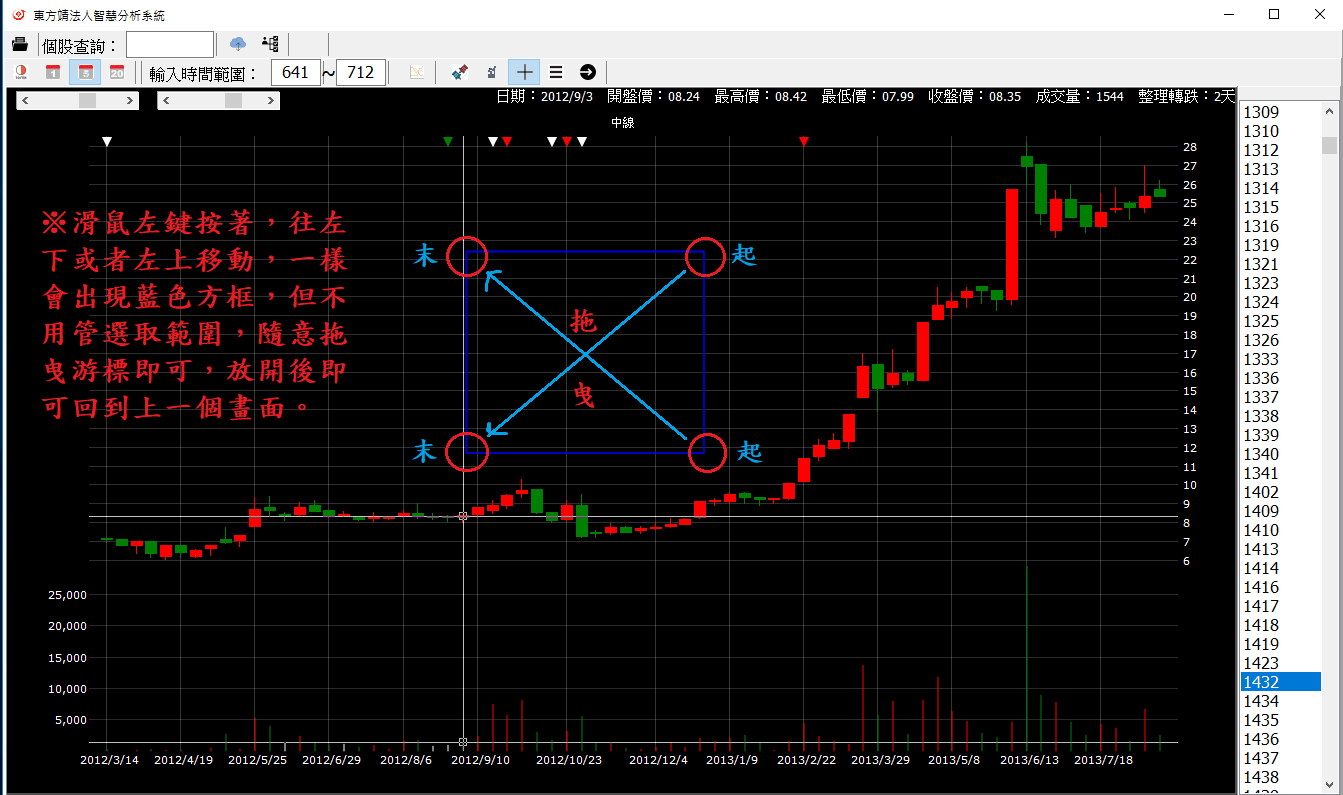Screen dimensions: 1343x795
Task: Click the stock list's vertical scrollbar thumb
Action: coord(1329,146)
